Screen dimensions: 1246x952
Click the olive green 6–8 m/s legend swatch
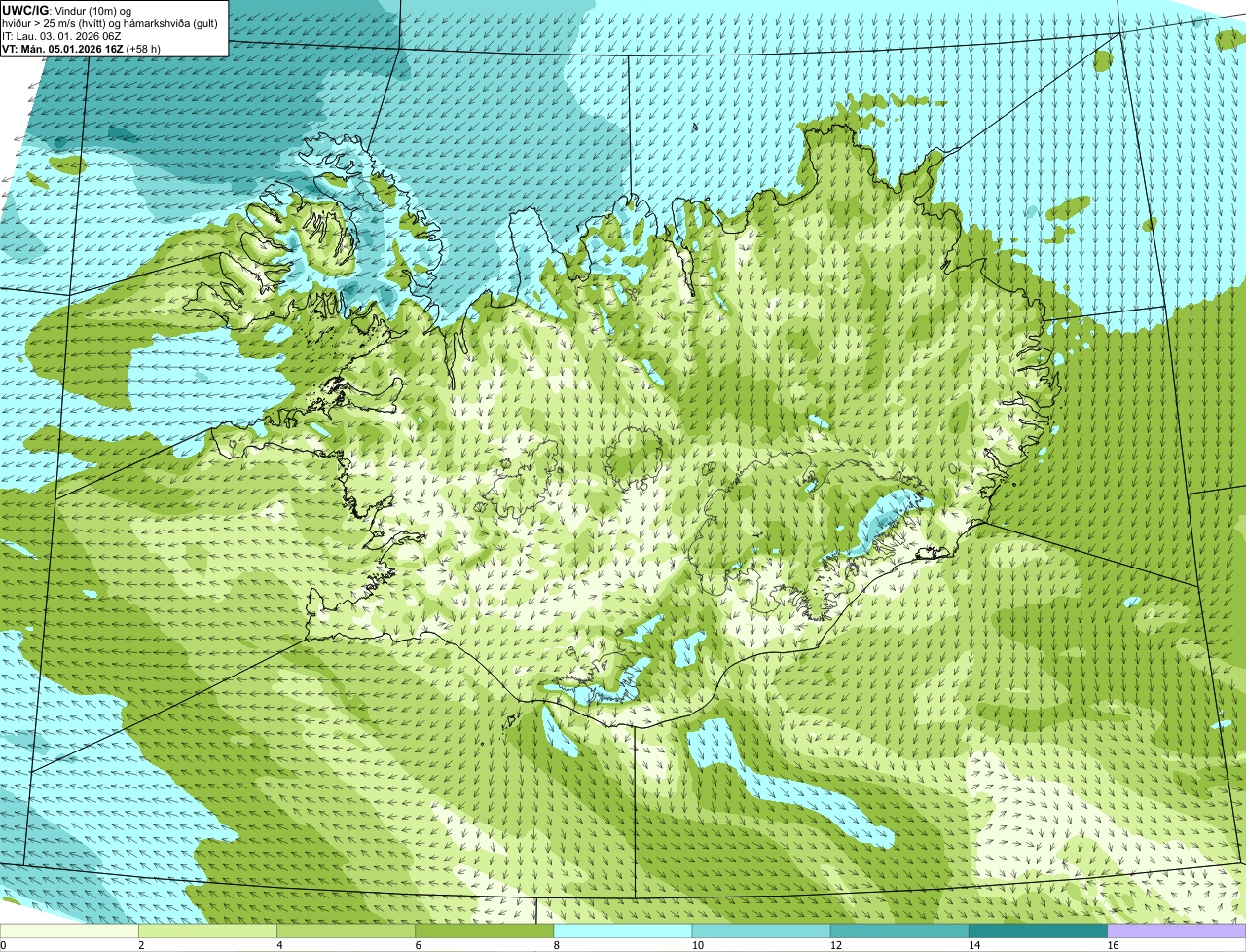pos(485,931)
